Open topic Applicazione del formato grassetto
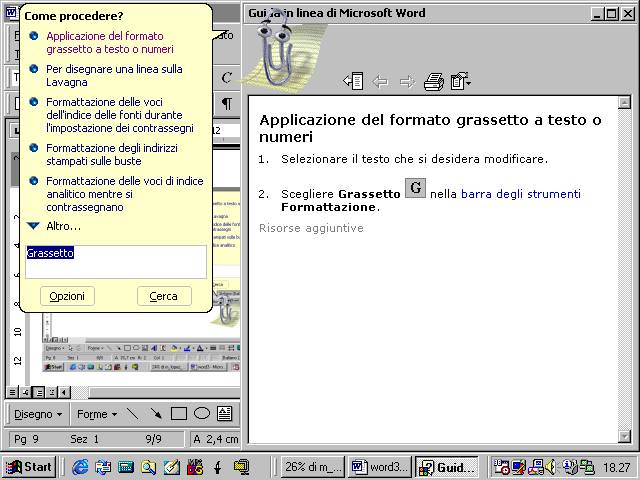The image size is (640, 480). point(110,42)
